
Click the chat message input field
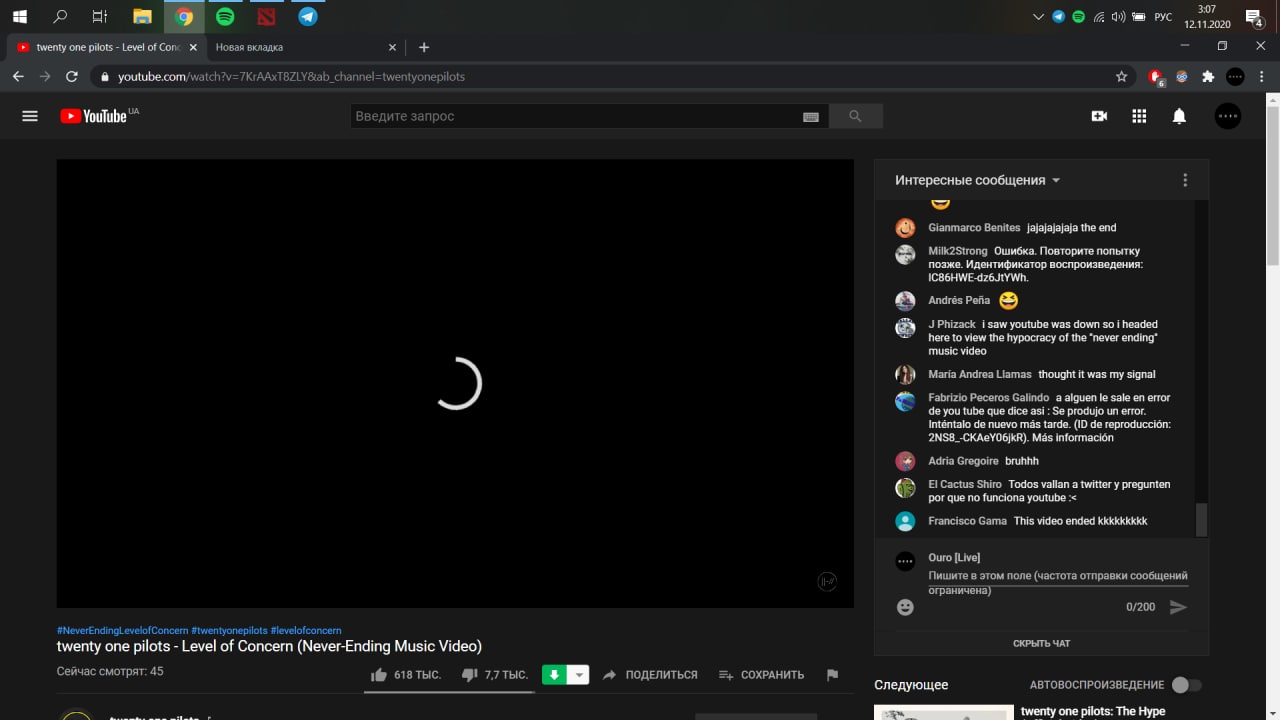(1058, 582)
